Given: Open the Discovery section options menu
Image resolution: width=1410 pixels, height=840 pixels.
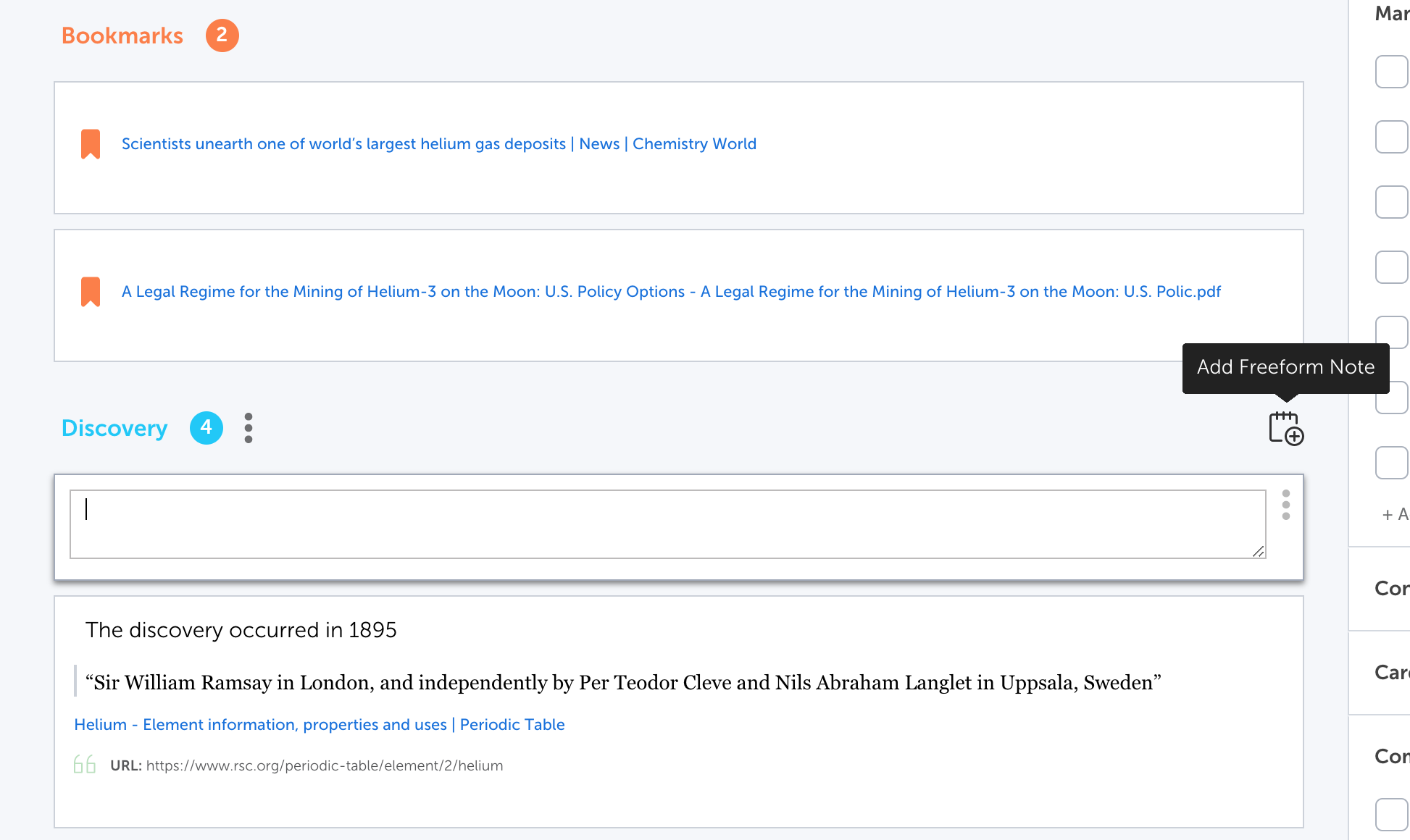Looking at the screenshot, I should (249, 428).
